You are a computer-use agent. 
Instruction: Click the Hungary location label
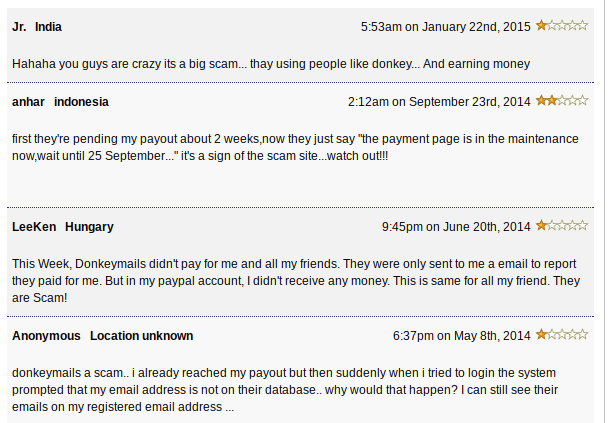tap(89, 227)
